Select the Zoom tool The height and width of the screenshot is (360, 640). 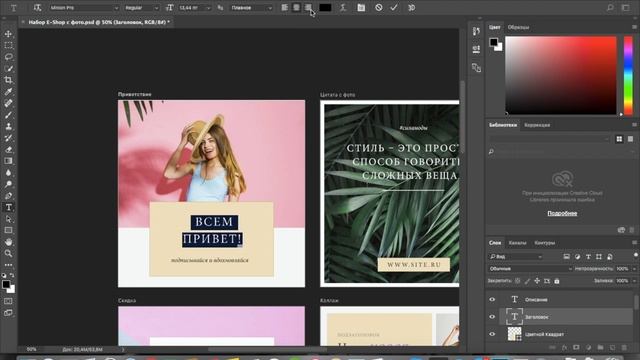8,253
